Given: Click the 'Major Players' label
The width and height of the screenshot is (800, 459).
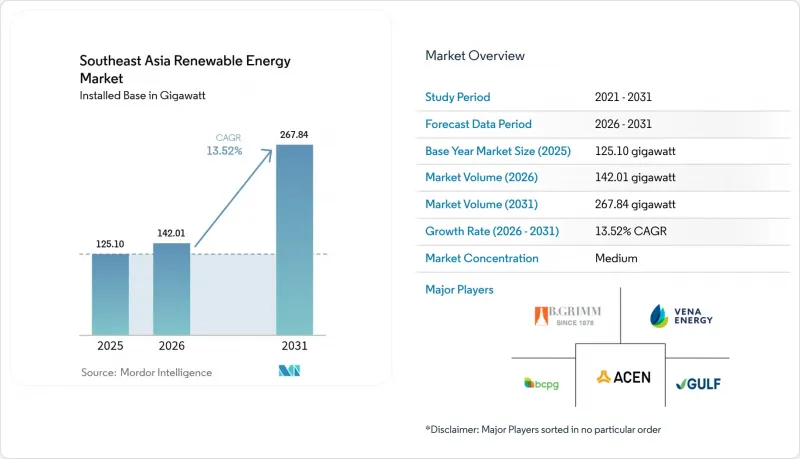Looking at the screenshot, I should pyautogui.click(x=459, y=290).
